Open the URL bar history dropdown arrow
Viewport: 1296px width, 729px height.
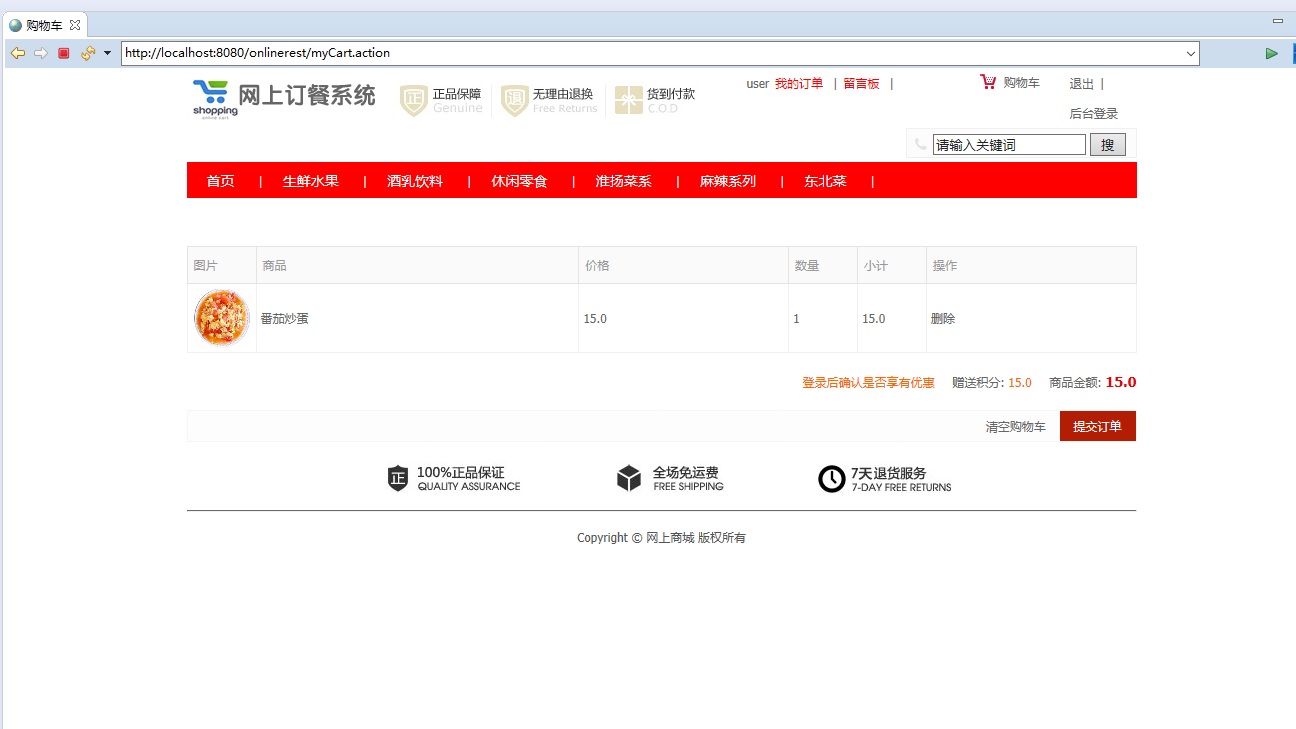(1189, 53)
